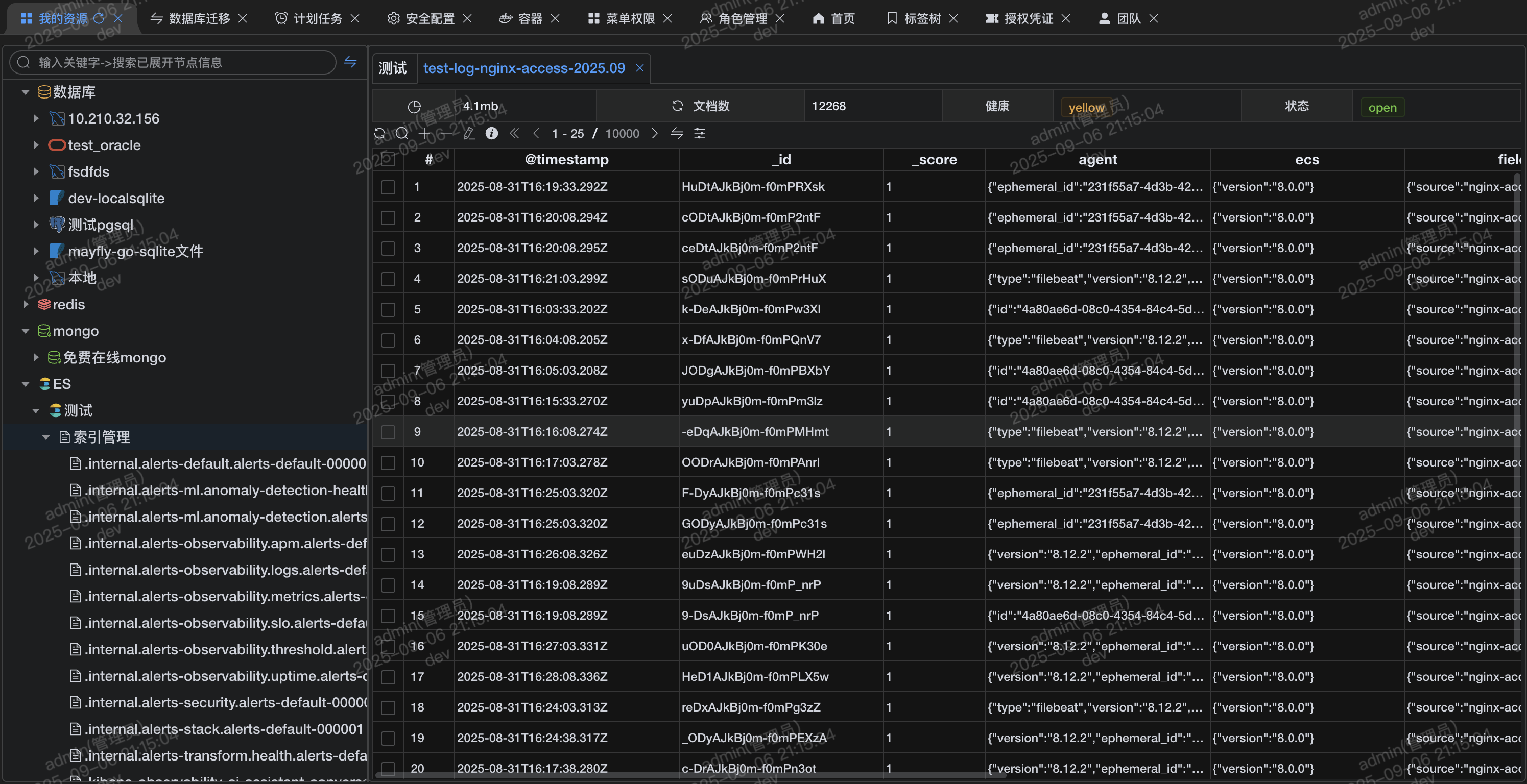Image resolution: width=1527 pixels, height=784 pixels.
Task: Refresh the document count (文档数)
Action: (678, 106)
